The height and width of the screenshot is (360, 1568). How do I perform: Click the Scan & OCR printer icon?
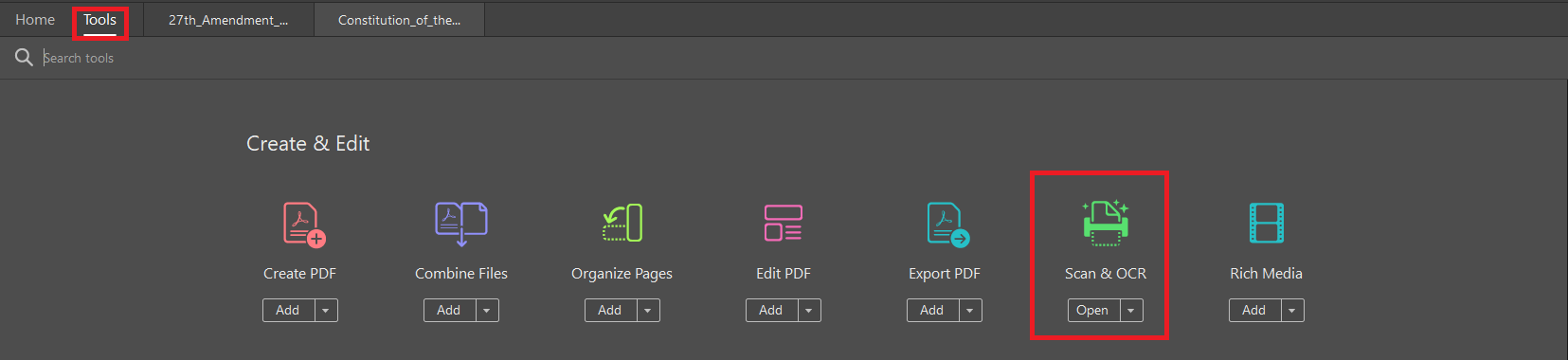tap(1106, 223)
